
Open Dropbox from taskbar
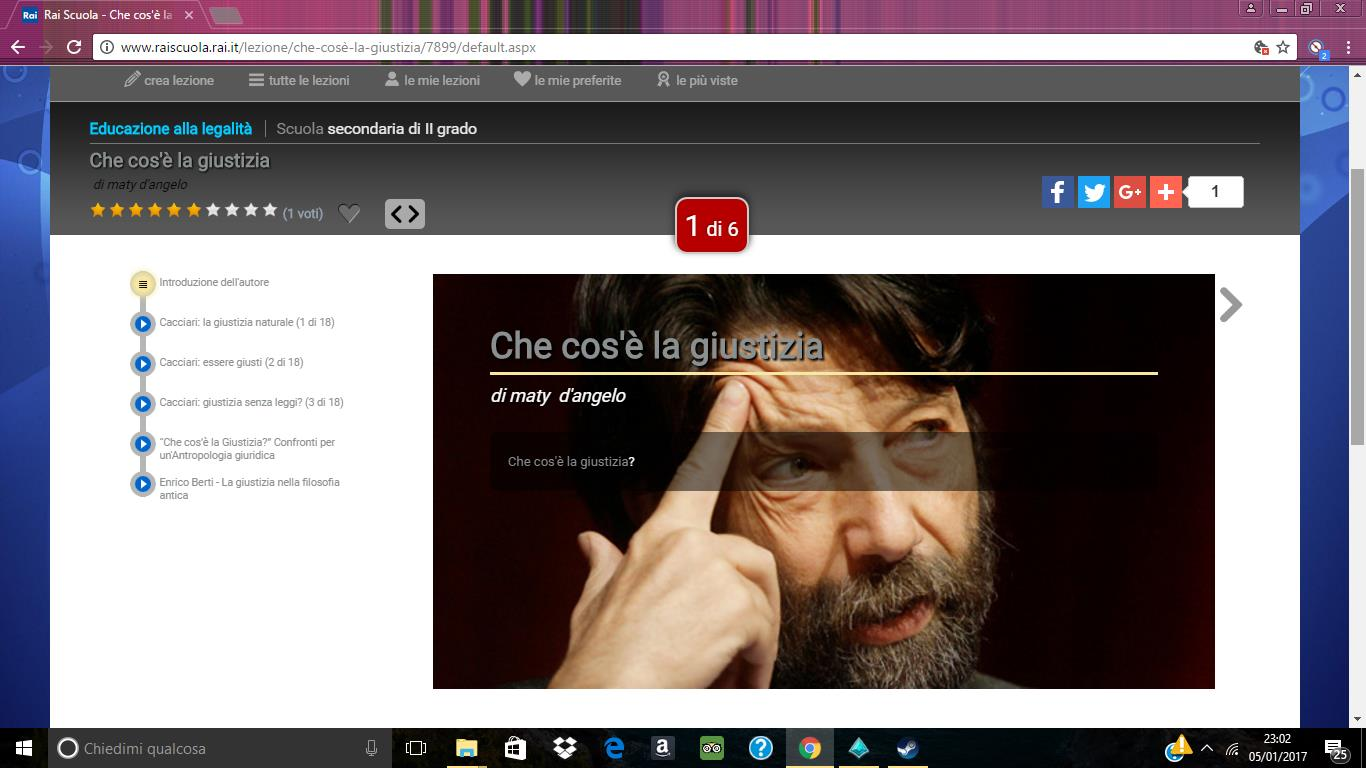[564, 748]
